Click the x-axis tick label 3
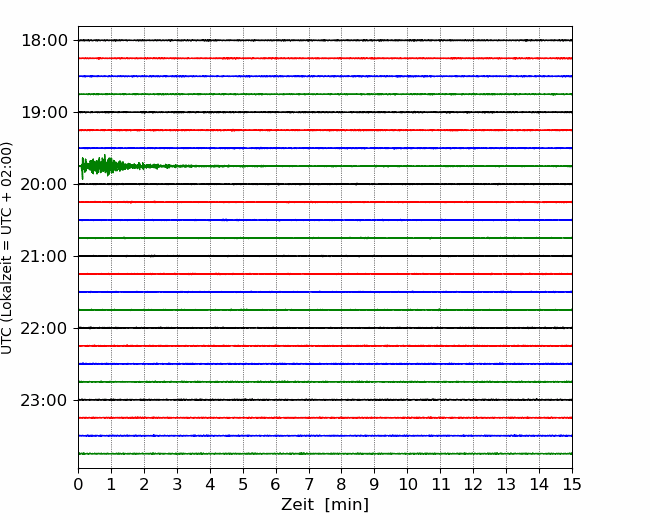Viewport: 650px width, 520px height. click(x=177, y=484)
